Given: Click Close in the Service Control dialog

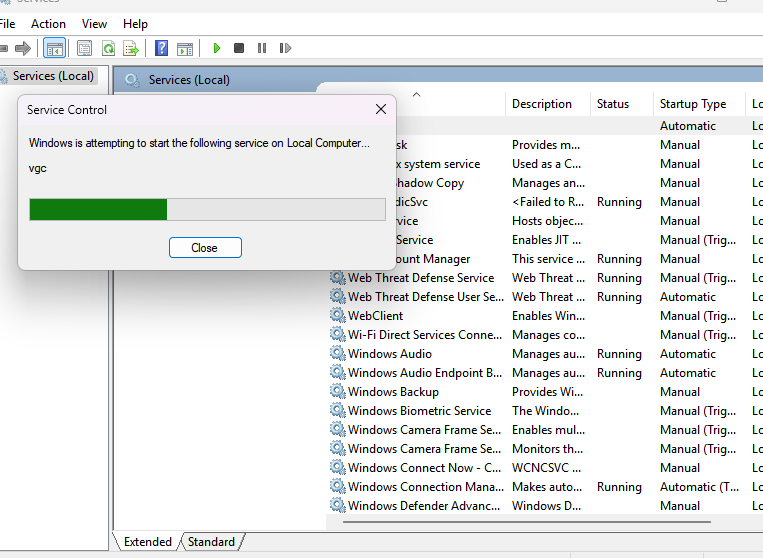Looking at the screenshot, I should [205, 248].
